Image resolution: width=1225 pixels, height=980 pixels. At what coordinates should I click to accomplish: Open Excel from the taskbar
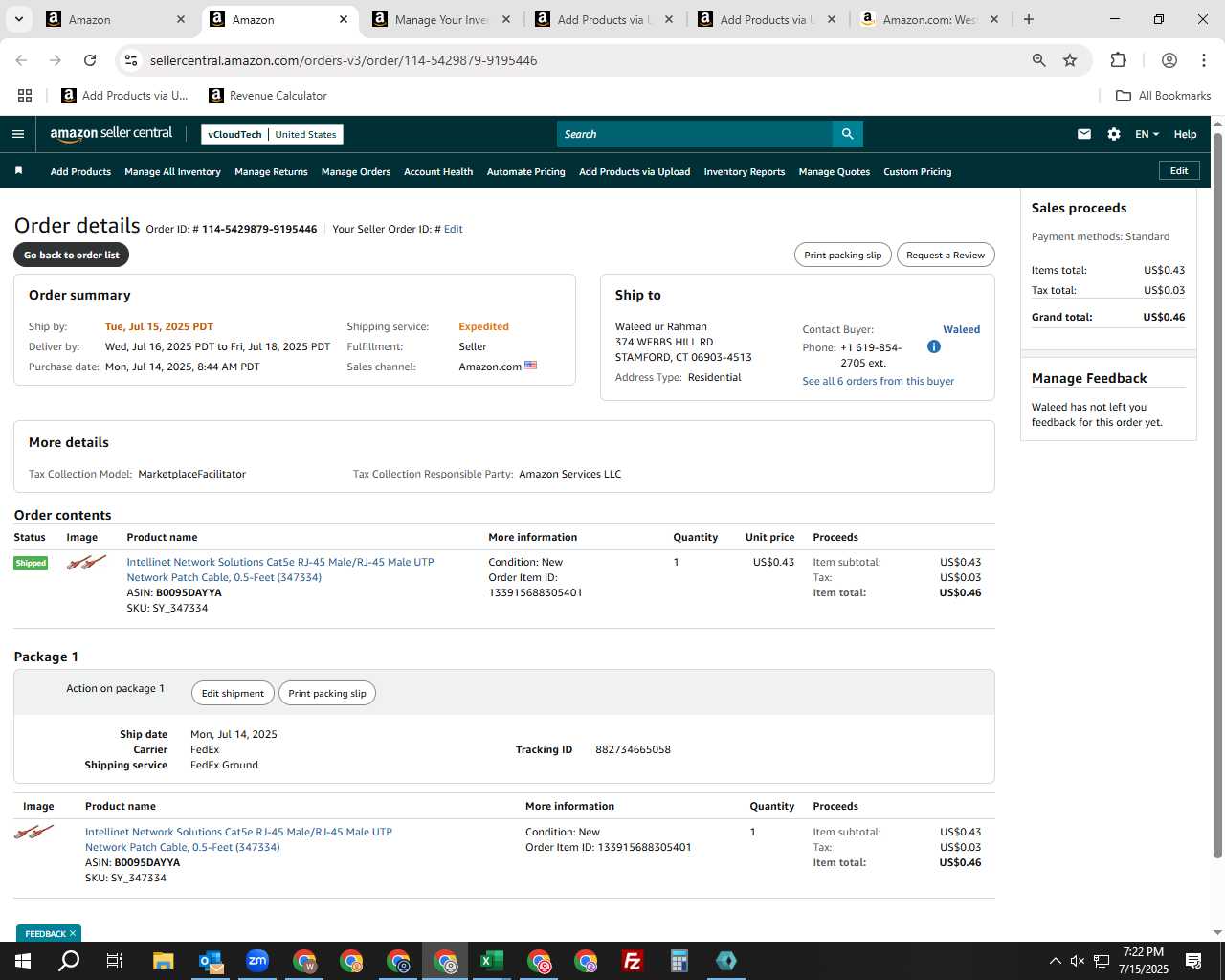492,961
